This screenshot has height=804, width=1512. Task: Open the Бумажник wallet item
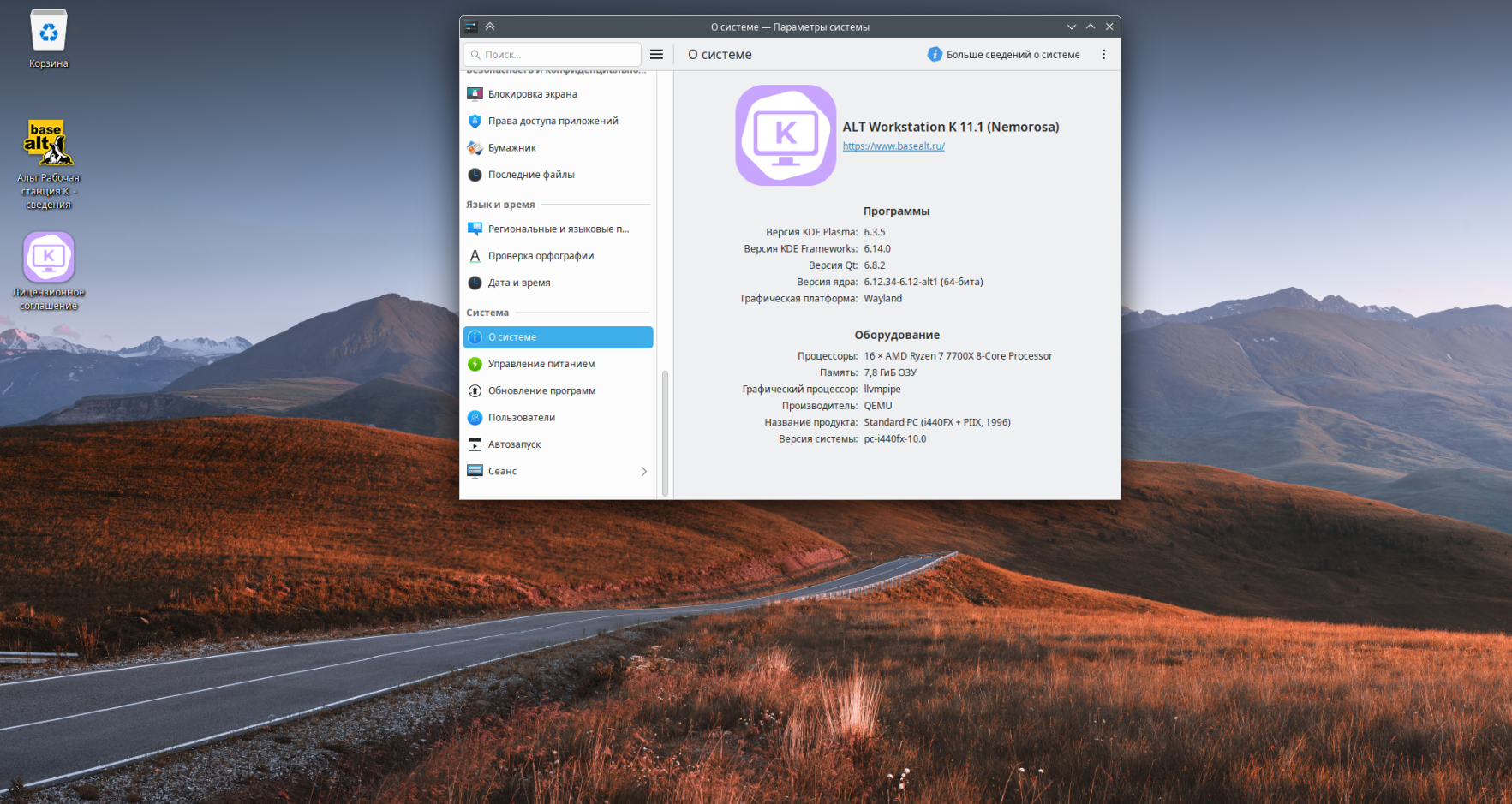558,148
